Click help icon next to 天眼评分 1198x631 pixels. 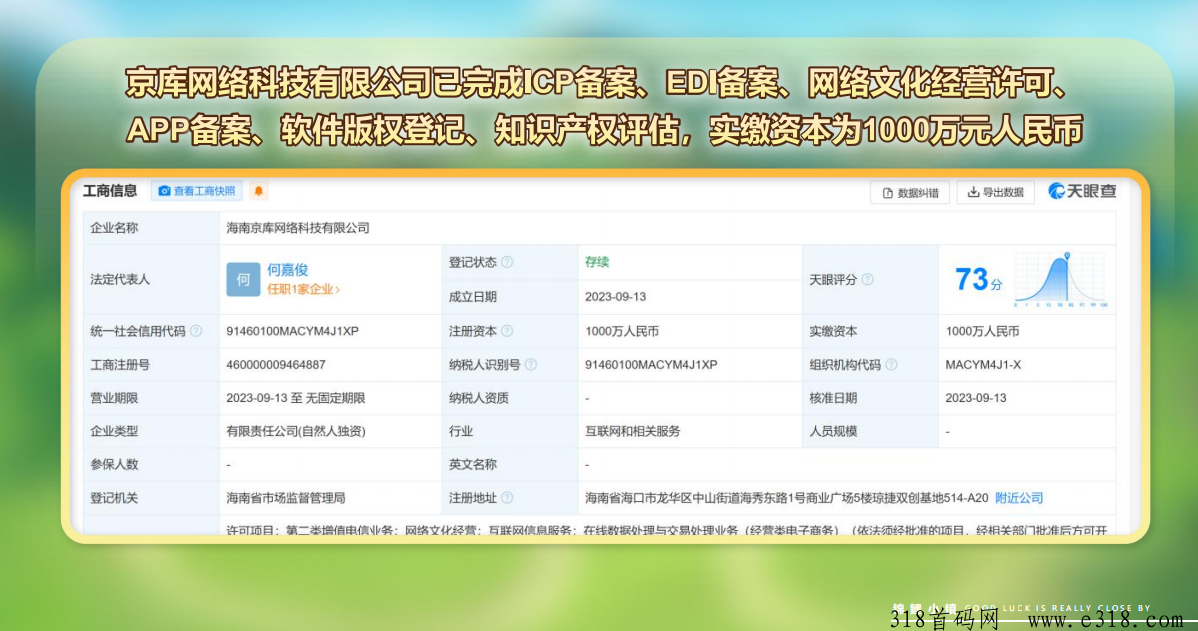(867, 280)
